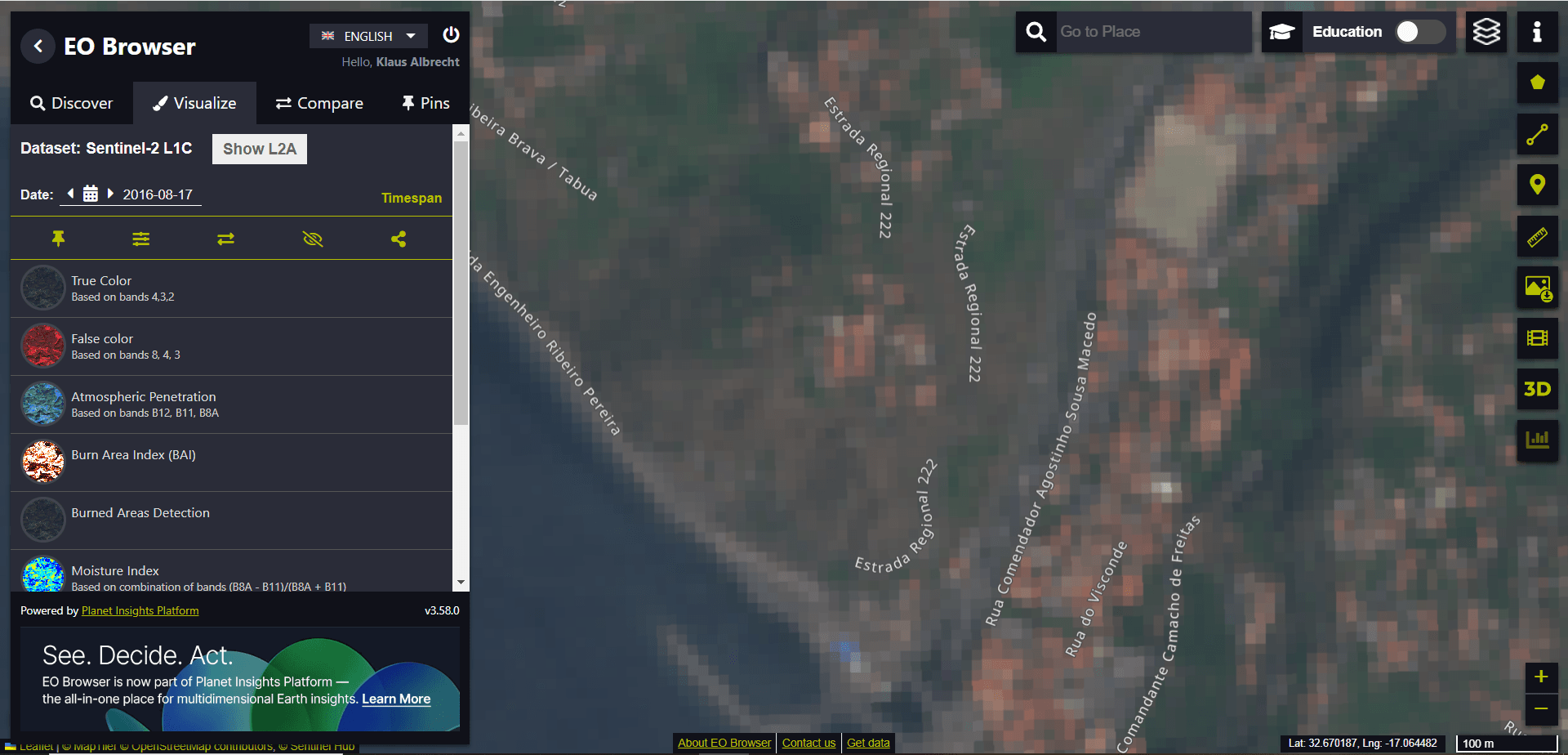1568x755 pixels.
Task: Open the download image tool
Action: [1537, 288]
